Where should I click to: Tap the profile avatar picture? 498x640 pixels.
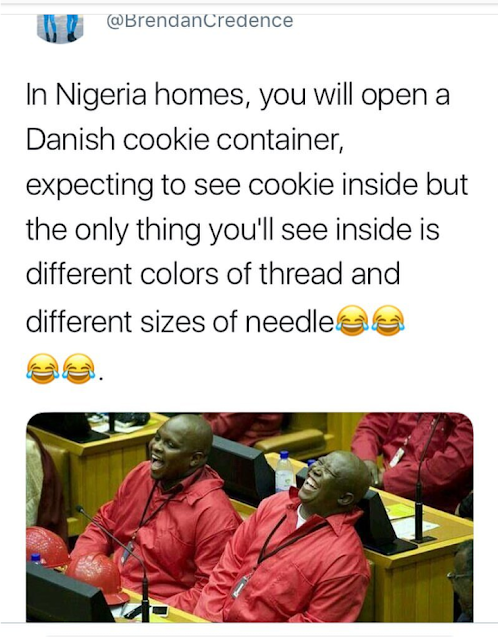point(60,29)
